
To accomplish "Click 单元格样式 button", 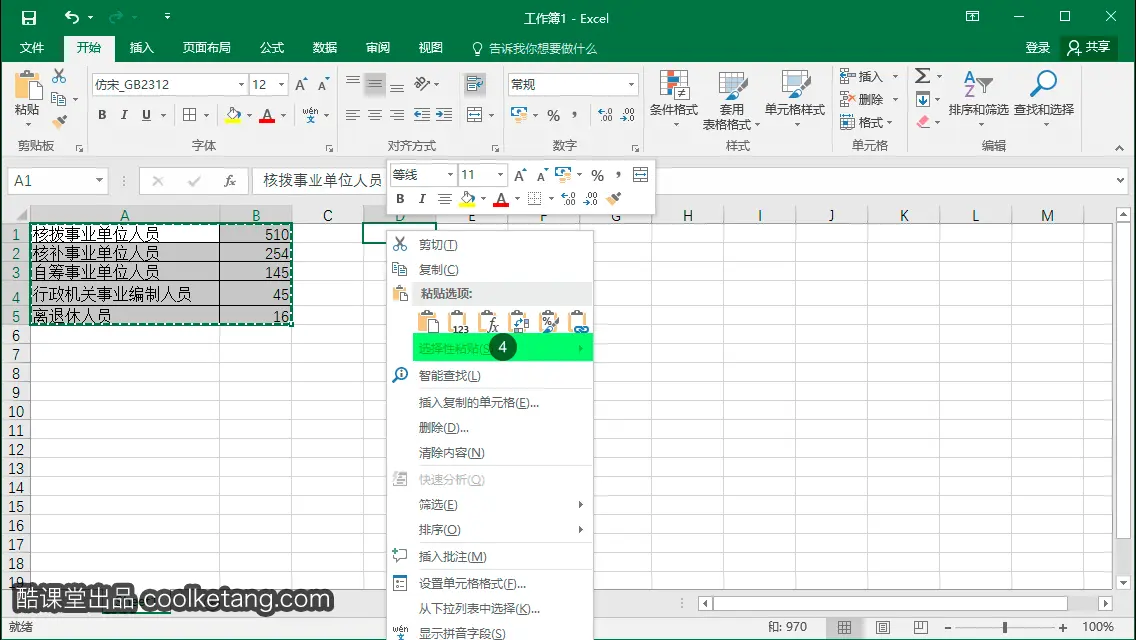I will (795, 100).
